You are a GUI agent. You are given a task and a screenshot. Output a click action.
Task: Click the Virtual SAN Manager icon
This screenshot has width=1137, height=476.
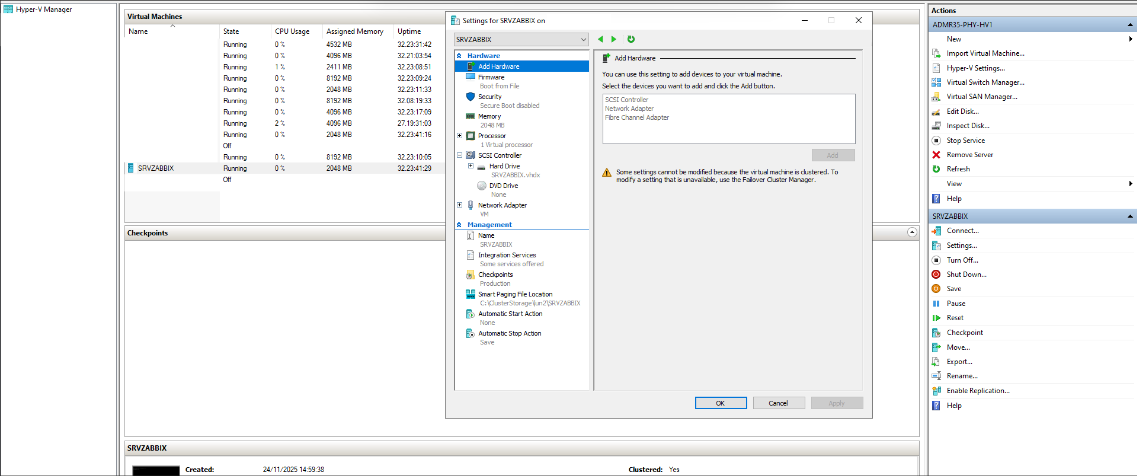935,97
